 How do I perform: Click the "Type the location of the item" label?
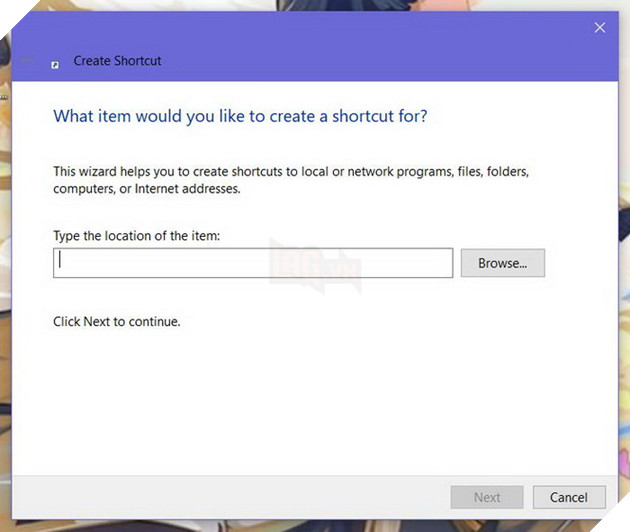[x=136, y=235]
